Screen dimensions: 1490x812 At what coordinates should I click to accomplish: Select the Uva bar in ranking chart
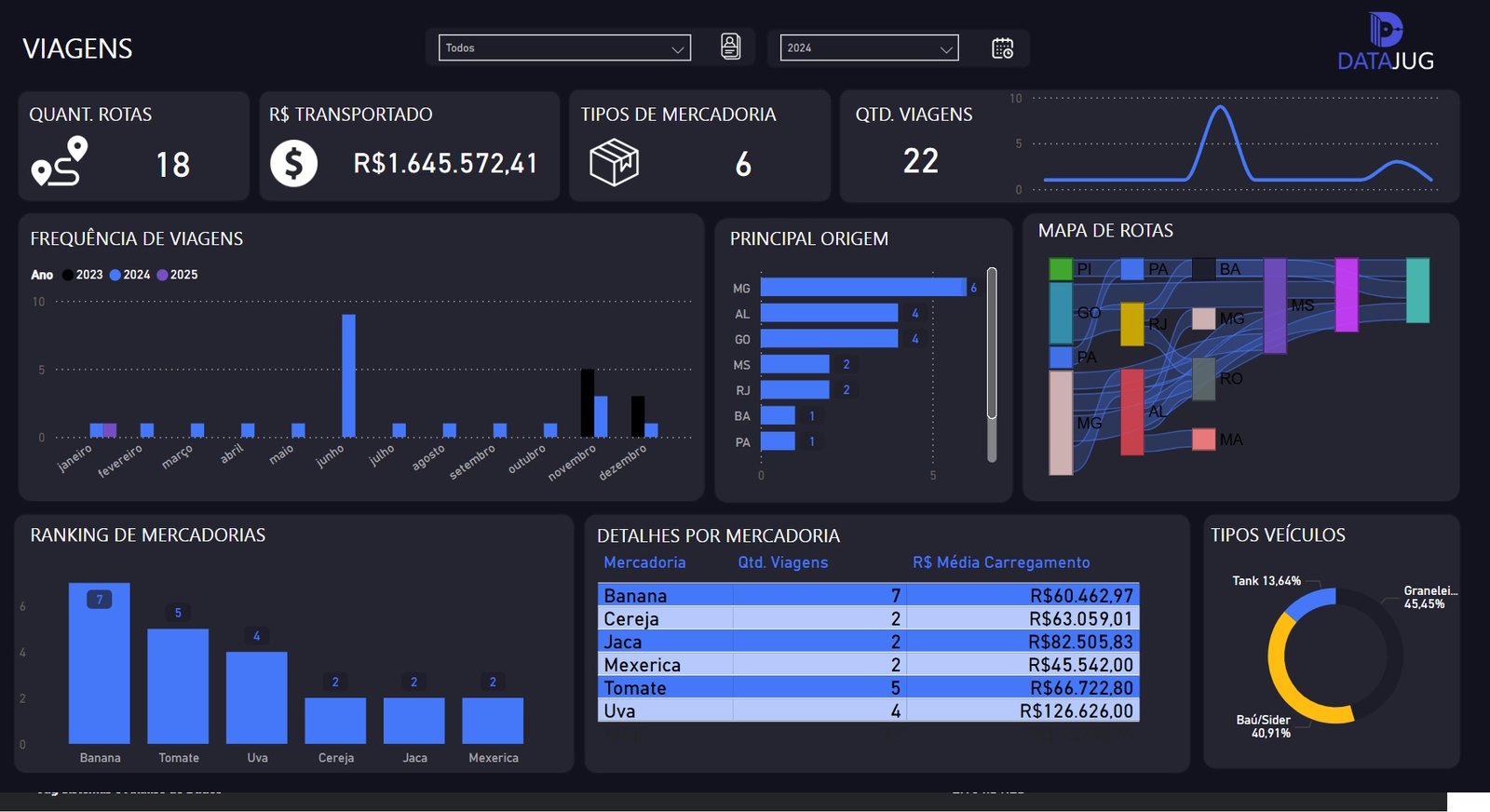257,697
